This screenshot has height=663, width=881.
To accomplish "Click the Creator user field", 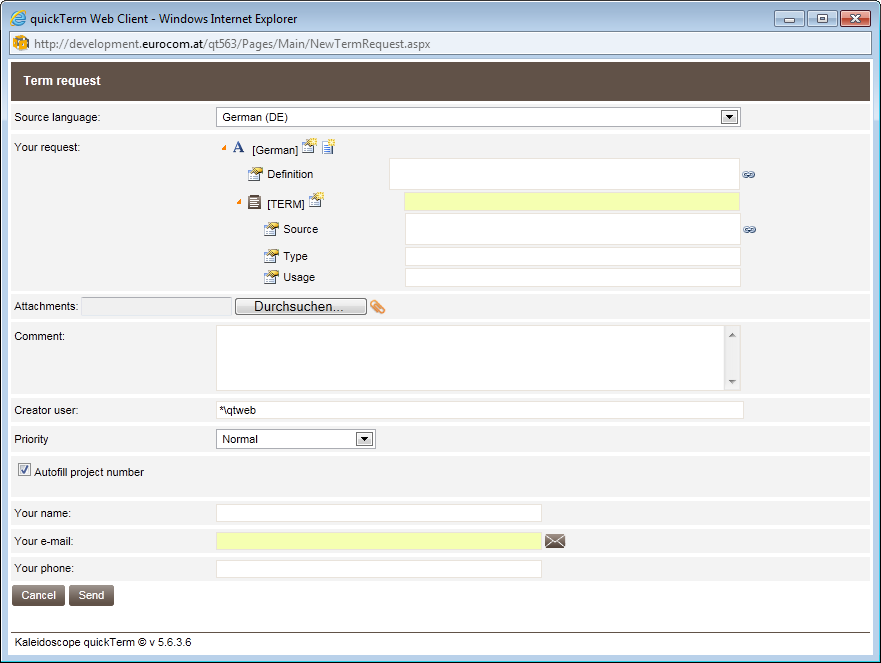I will tap(480, 410).
